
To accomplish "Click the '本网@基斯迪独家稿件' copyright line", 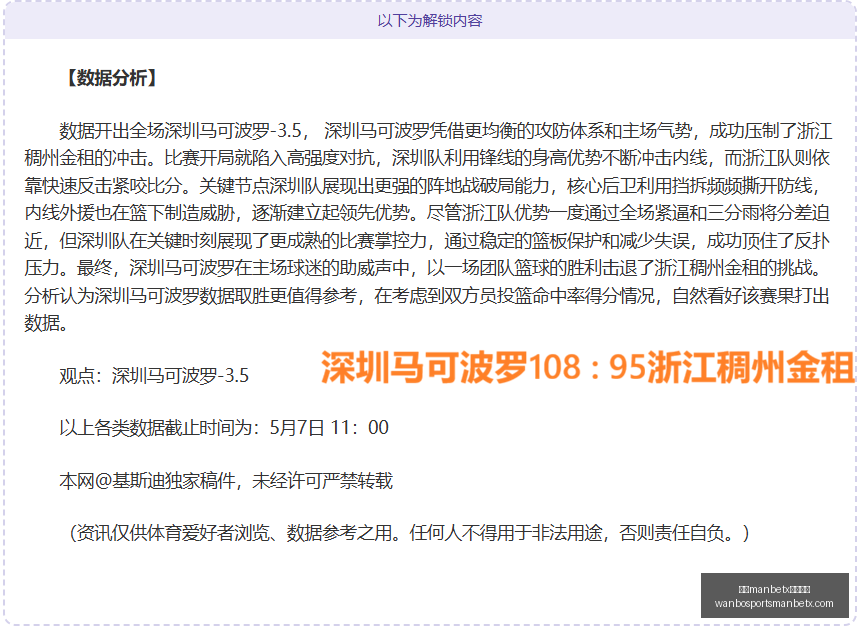I will [226, 481].
